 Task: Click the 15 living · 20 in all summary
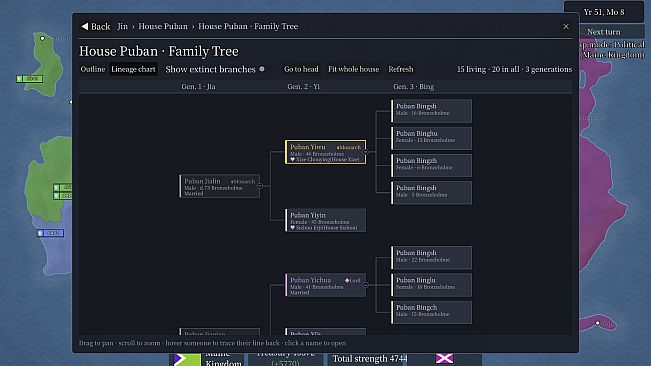coord(514,69)
